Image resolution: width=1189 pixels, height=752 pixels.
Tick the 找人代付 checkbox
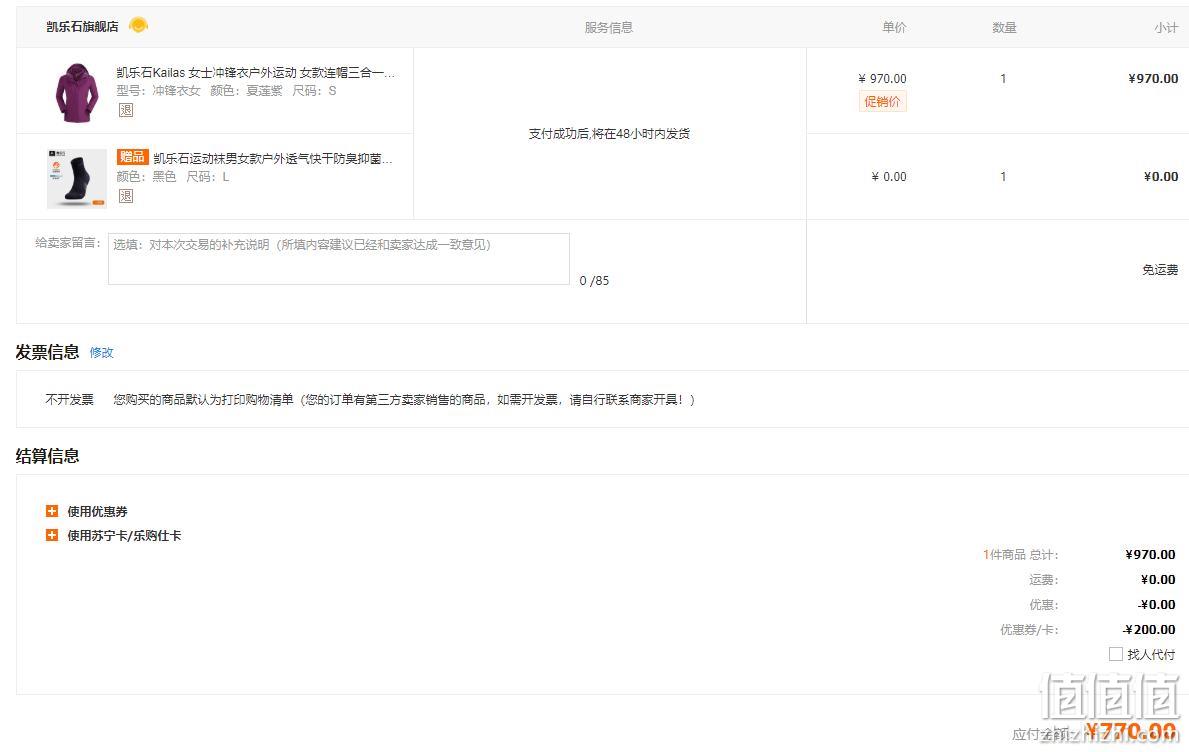tap(1115, 653)
